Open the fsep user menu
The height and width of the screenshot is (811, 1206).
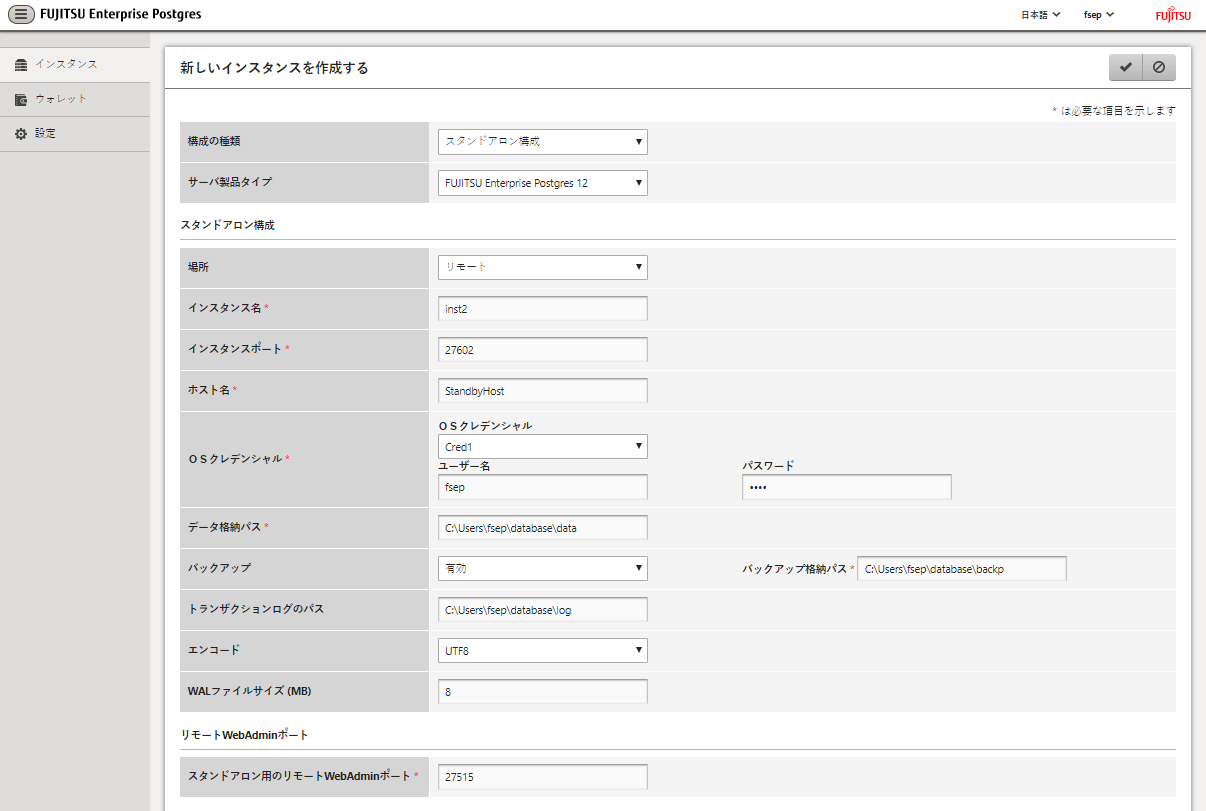(x=1099, y=15)
